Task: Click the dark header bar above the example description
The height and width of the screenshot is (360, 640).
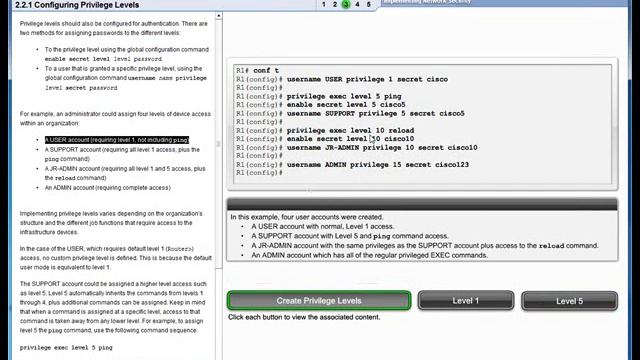Action: pyautogui.click(x=422, y=204)
